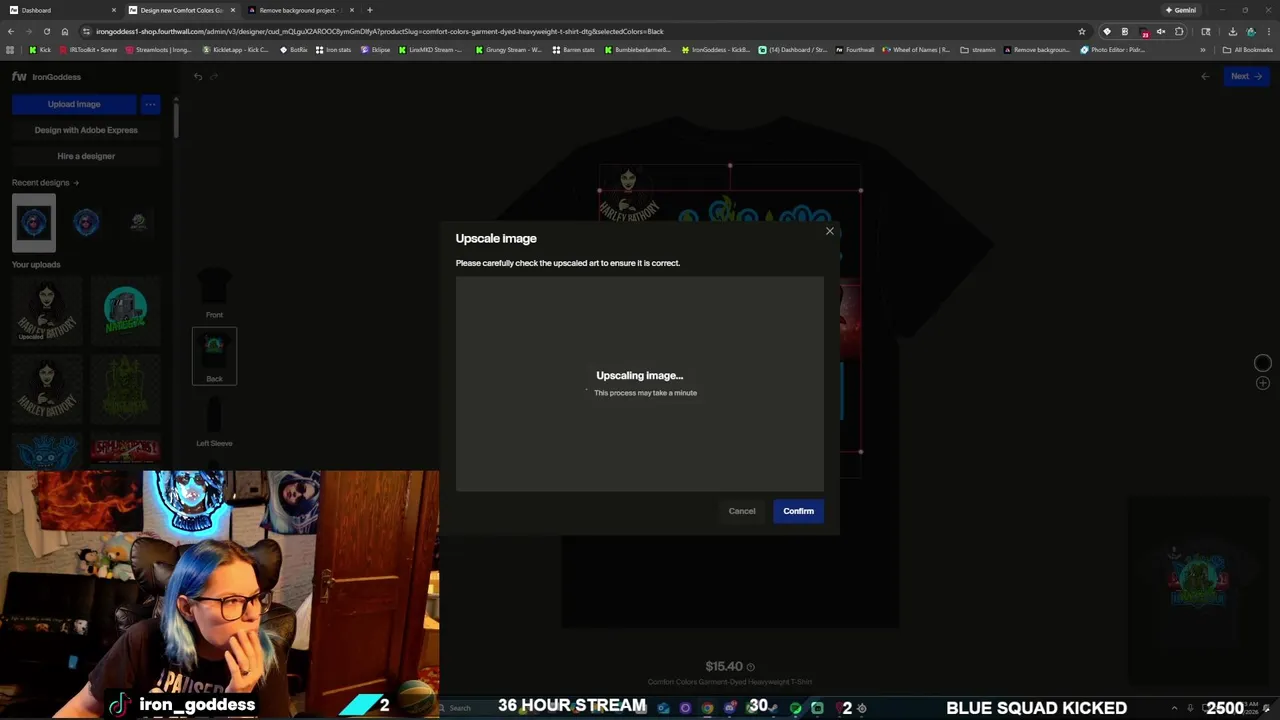The width and height of the screenshot is (1280, 720).
Task: Open the browser downloads icon
Action: coord(1232,31)
